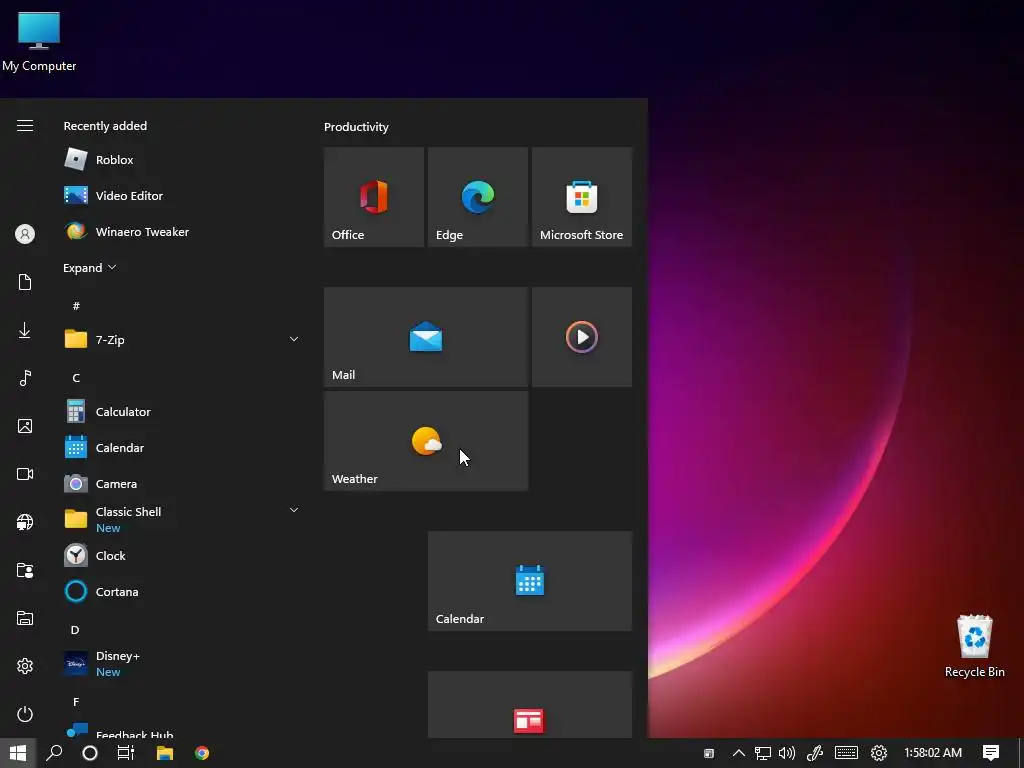
Task: Open Pictures from Start sidebar
Action: click(x=25, y=426)
